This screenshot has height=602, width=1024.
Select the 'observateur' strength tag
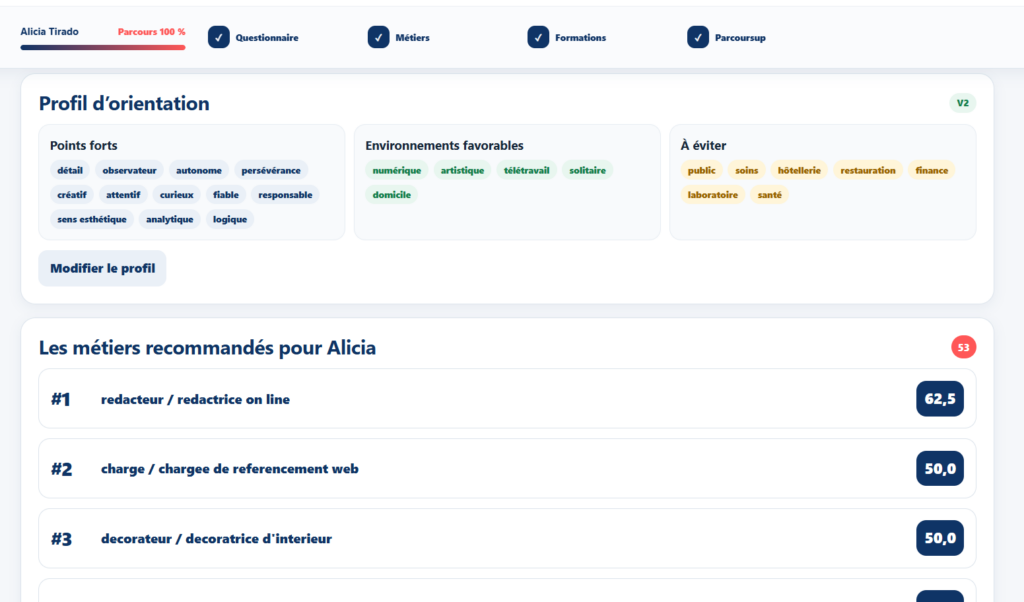129,170
